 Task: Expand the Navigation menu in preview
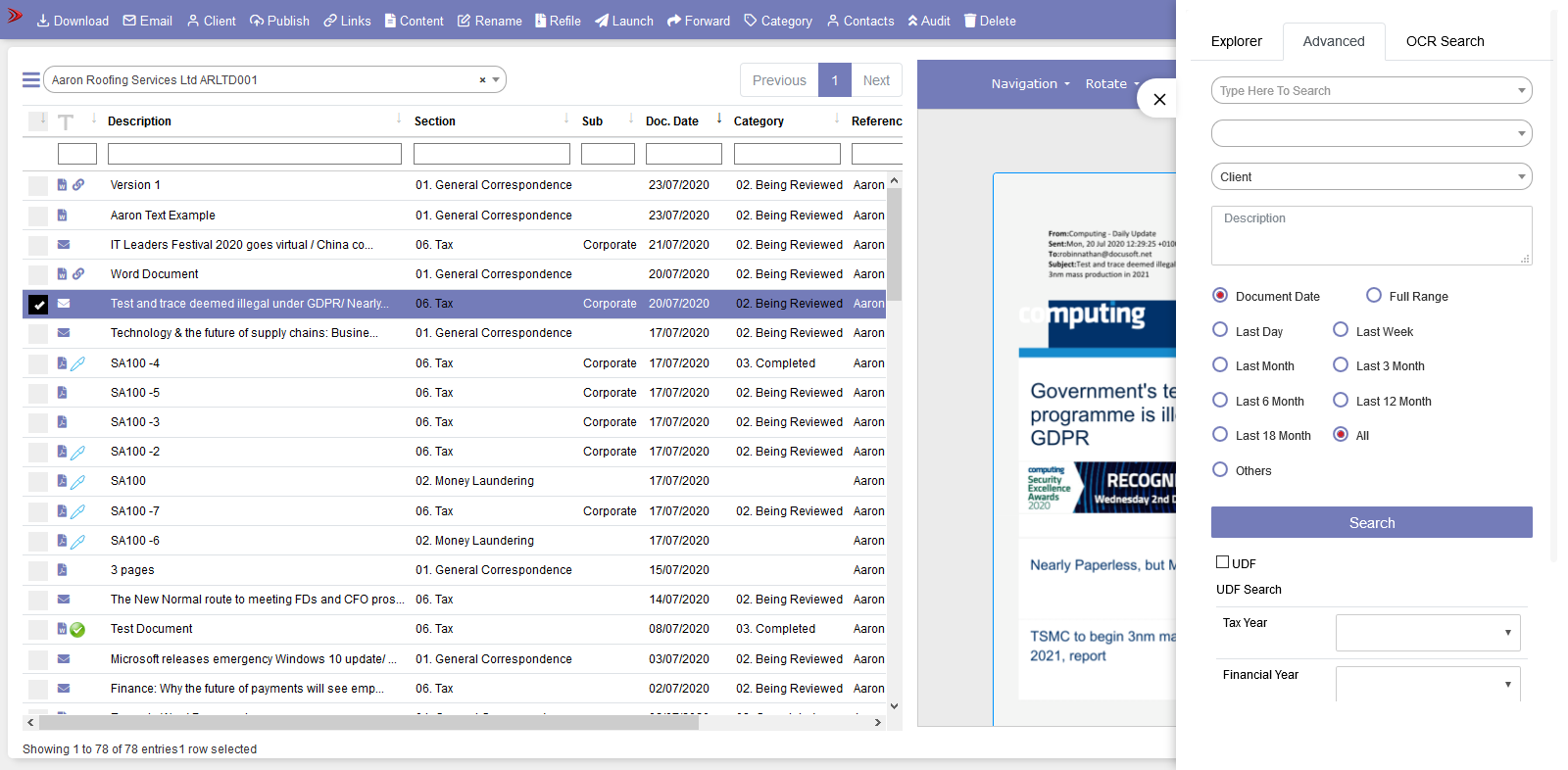coord(1030,84)
